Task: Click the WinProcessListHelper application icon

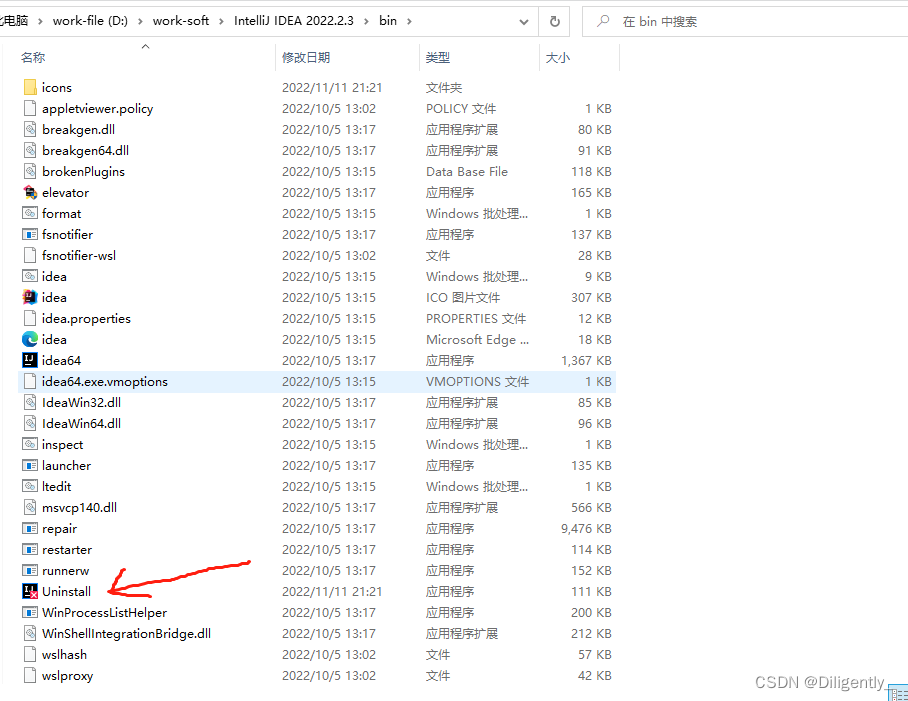Action: (30, 612)
